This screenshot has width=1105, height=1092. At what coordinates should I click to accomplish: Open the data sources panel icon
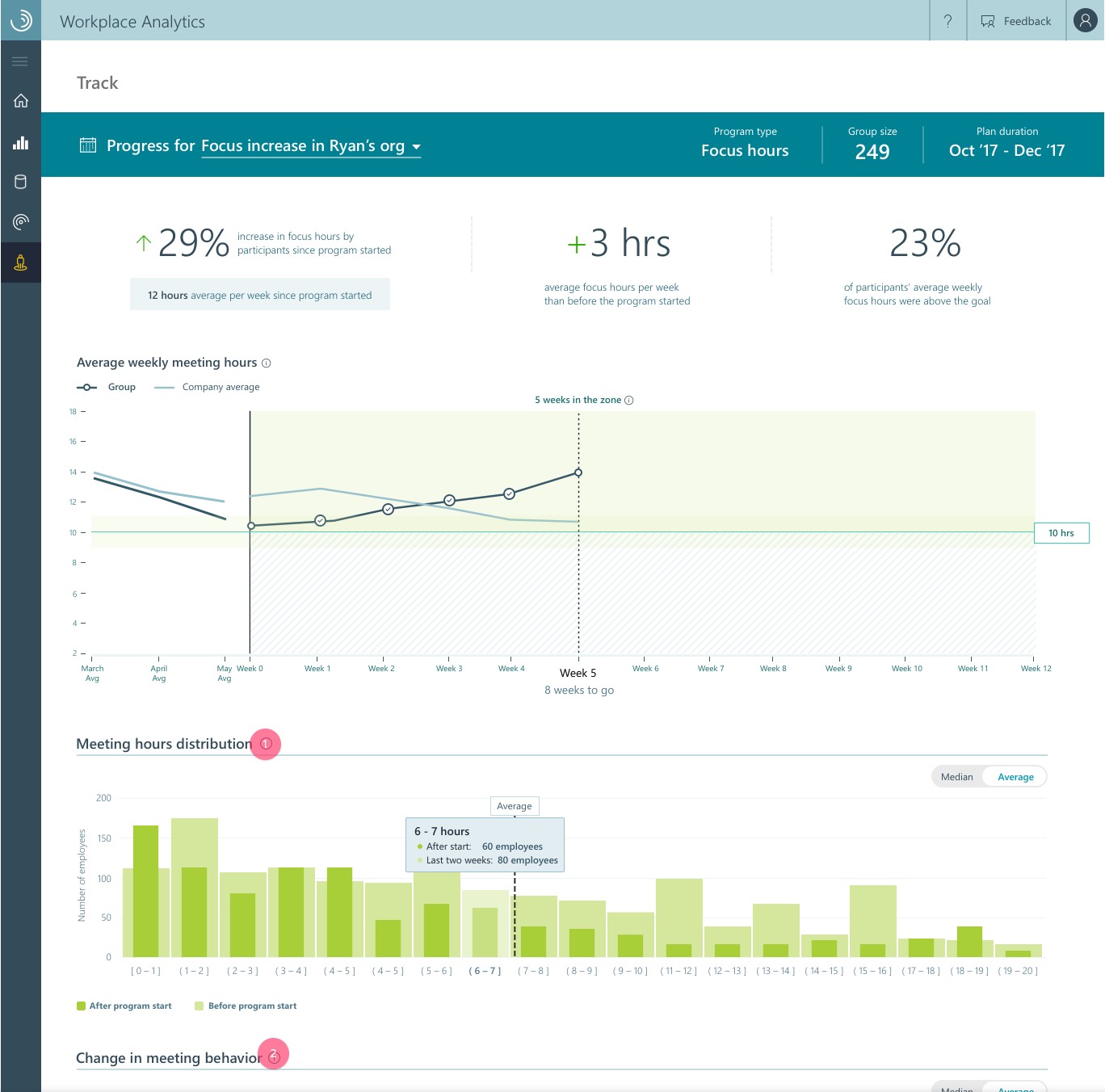(x=20, y=182)
